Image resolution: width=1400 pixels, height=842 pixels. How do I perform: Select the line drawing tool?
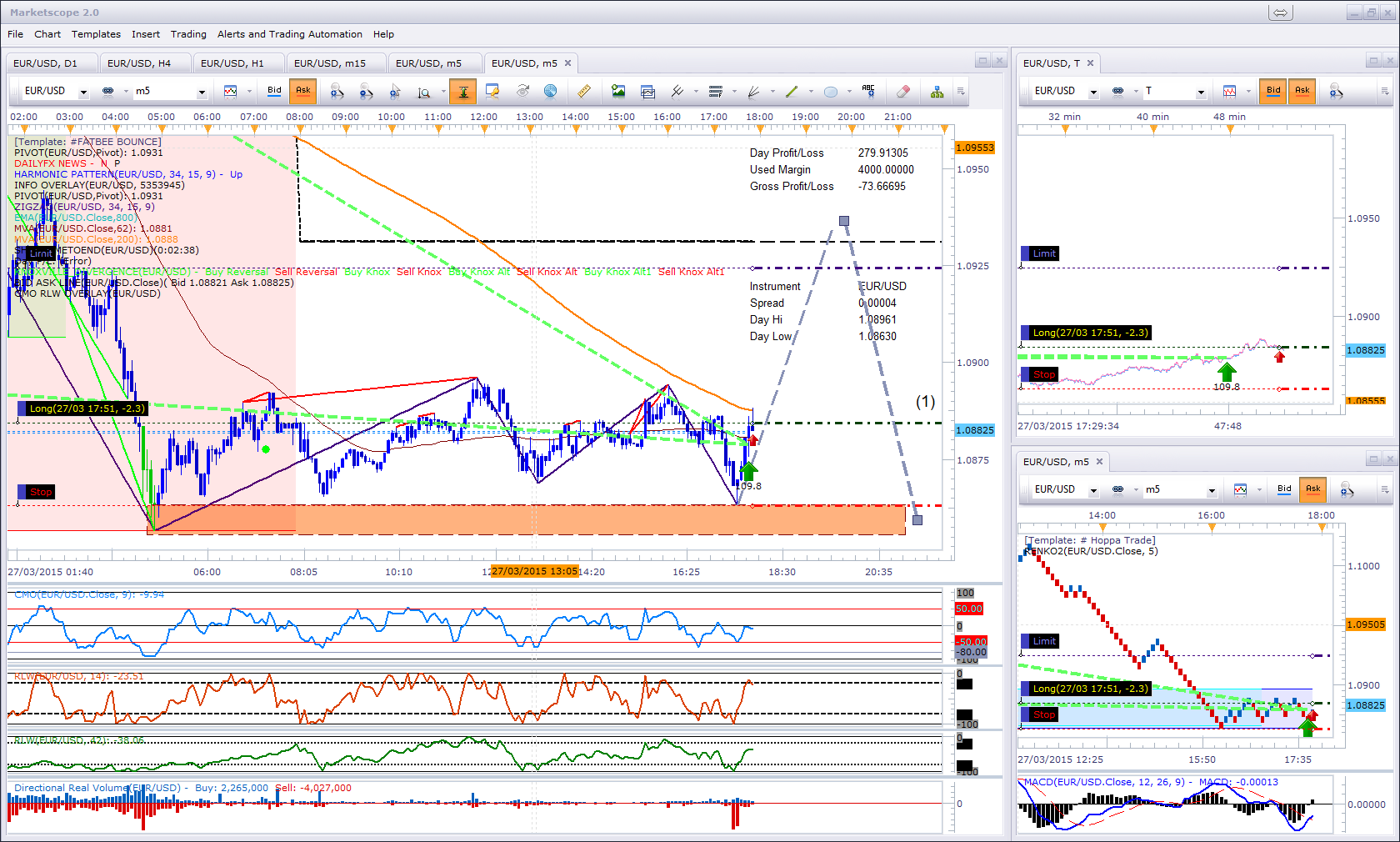point(792,92)
